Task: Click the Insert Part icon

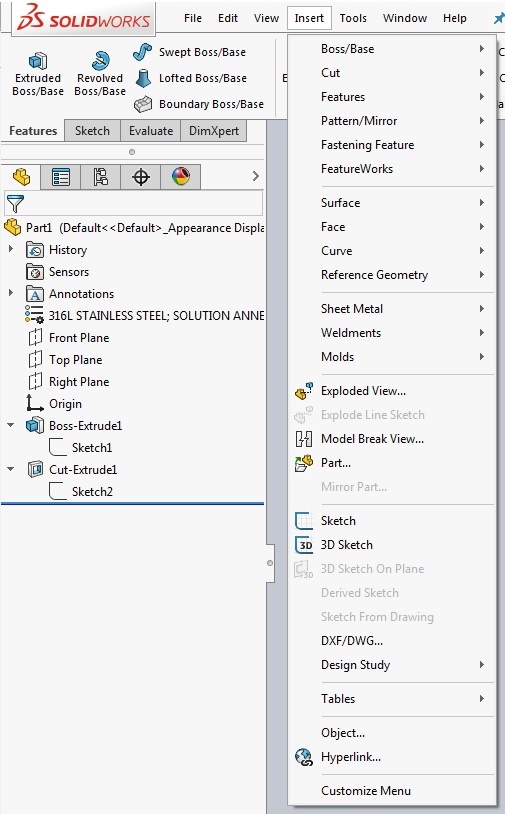Action: pos(304,463)
